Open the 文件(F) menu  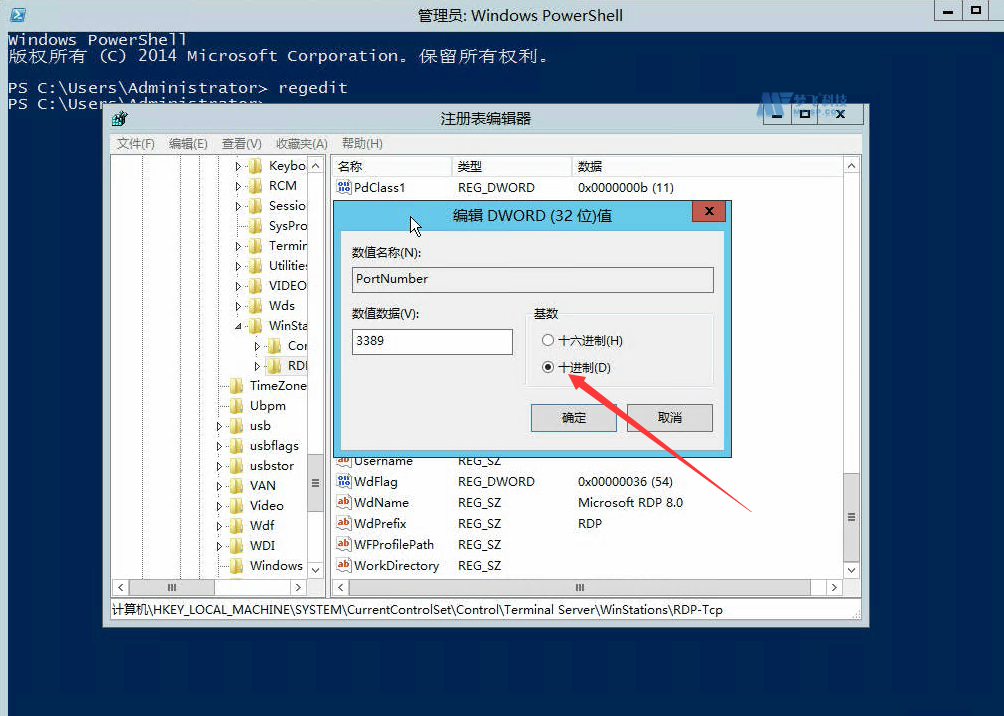(135, 144)
